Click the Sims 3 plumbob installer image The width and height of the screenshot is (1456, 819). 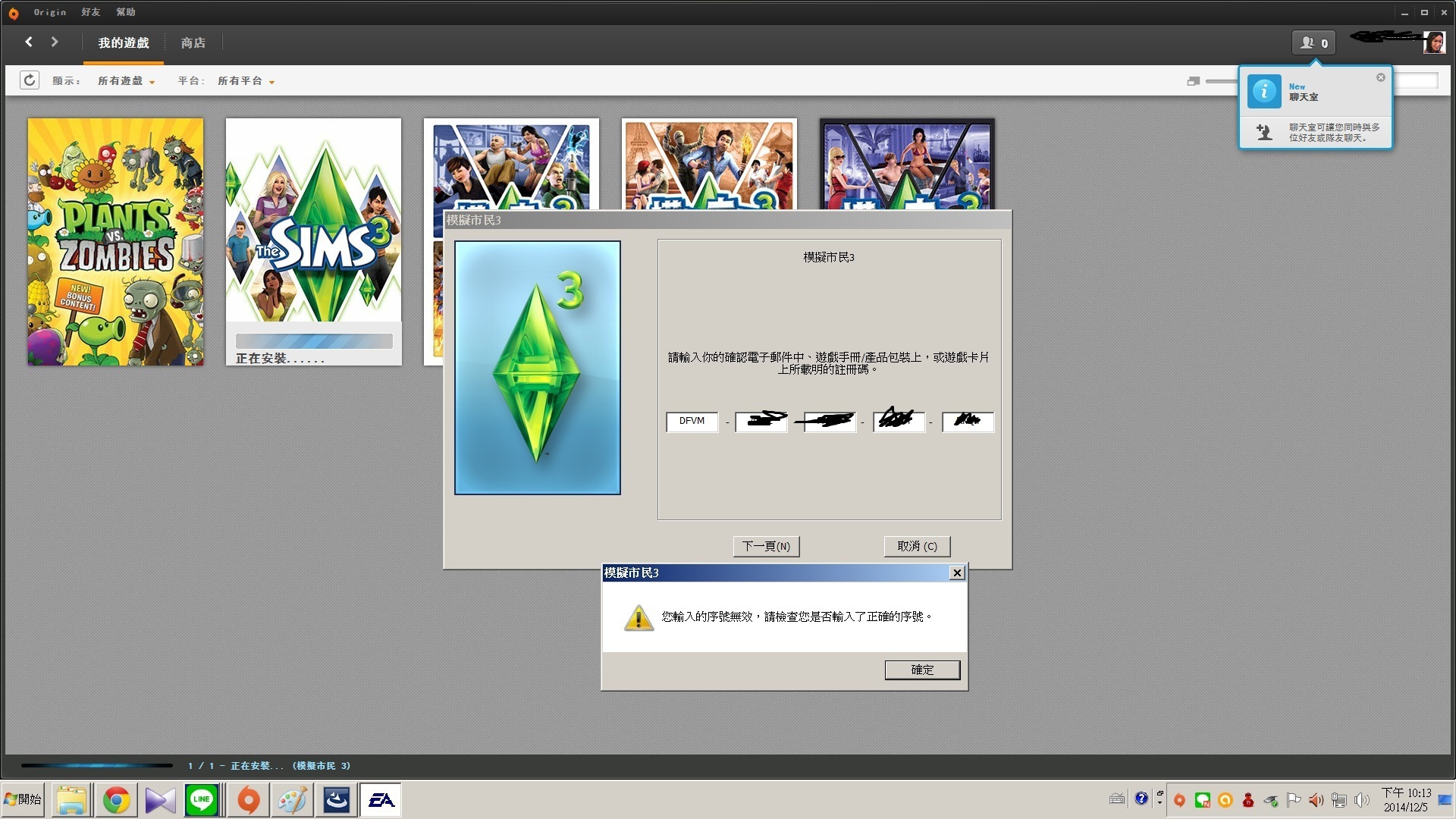click(538, 368)
